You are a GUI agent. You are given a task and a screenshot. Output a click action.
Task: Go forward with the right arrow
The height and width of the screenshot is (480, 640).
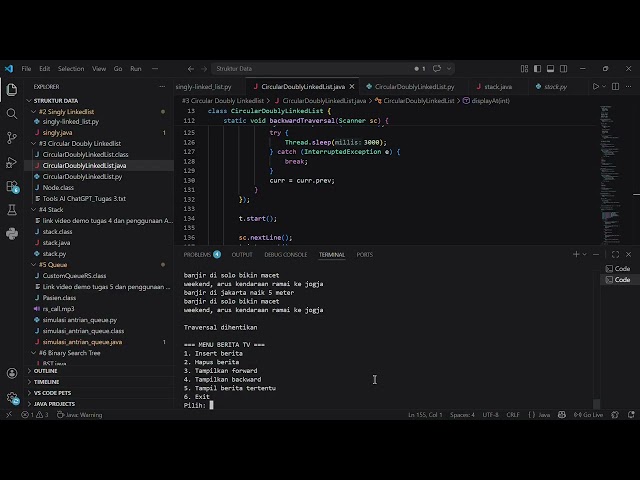(x=204, y=69)
